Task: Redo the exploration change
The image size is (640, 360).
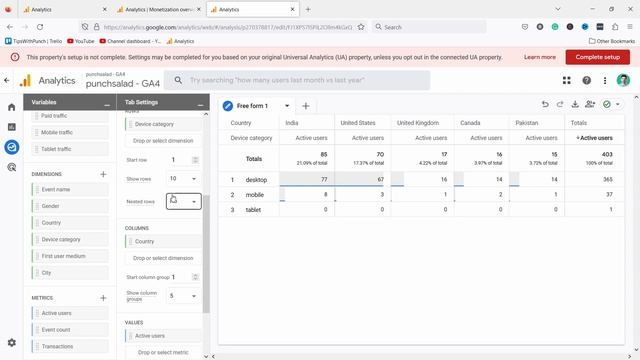Action: click(x=560, y=104)
